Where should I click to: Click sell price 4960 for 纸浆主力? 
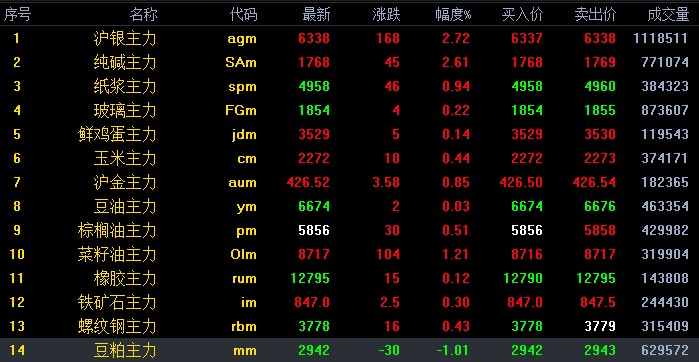click(x=600, y=86)
